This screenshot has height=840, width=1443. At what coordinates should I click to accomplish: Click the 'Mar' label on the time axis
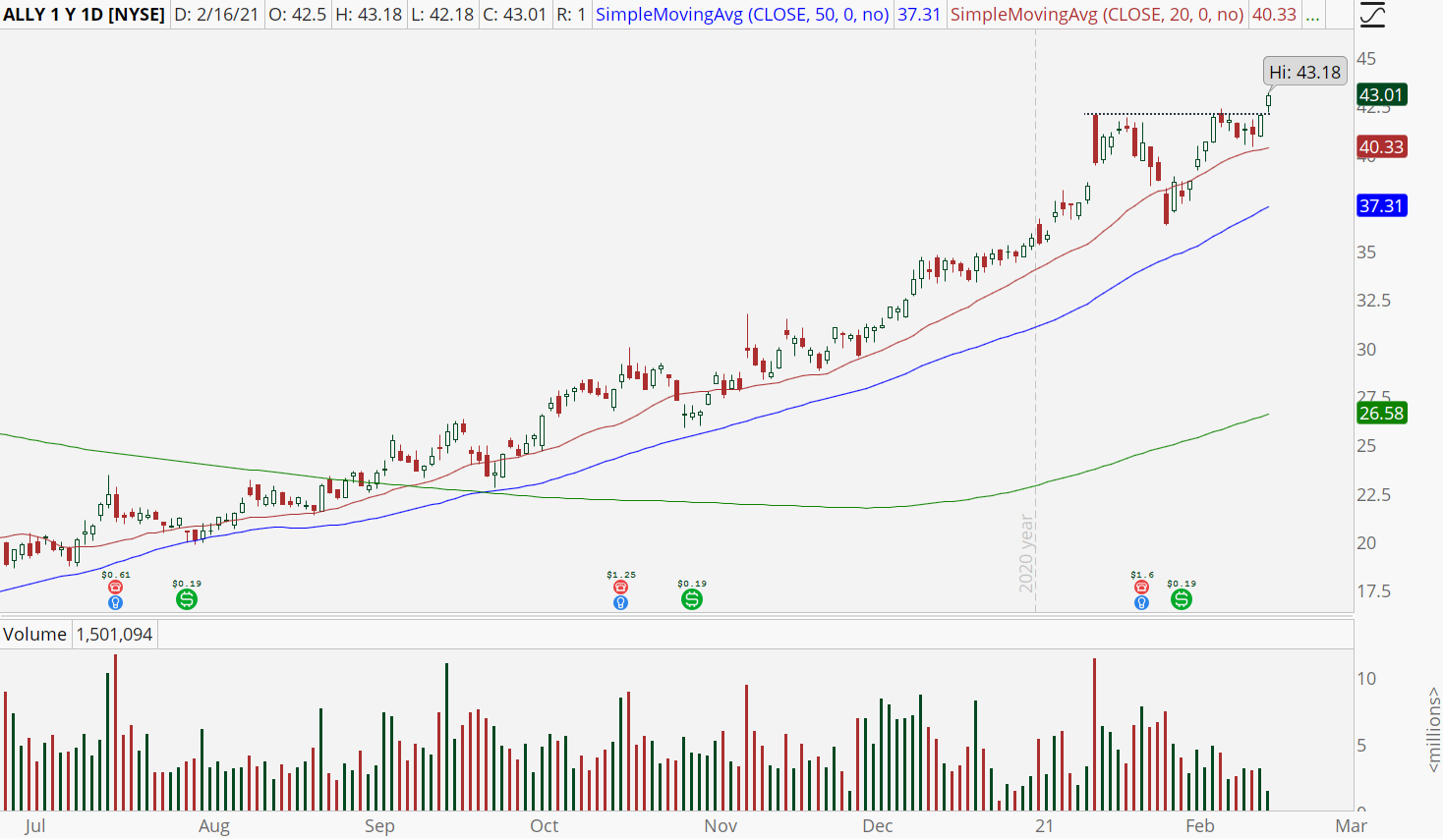click(x=1352, y=826)
